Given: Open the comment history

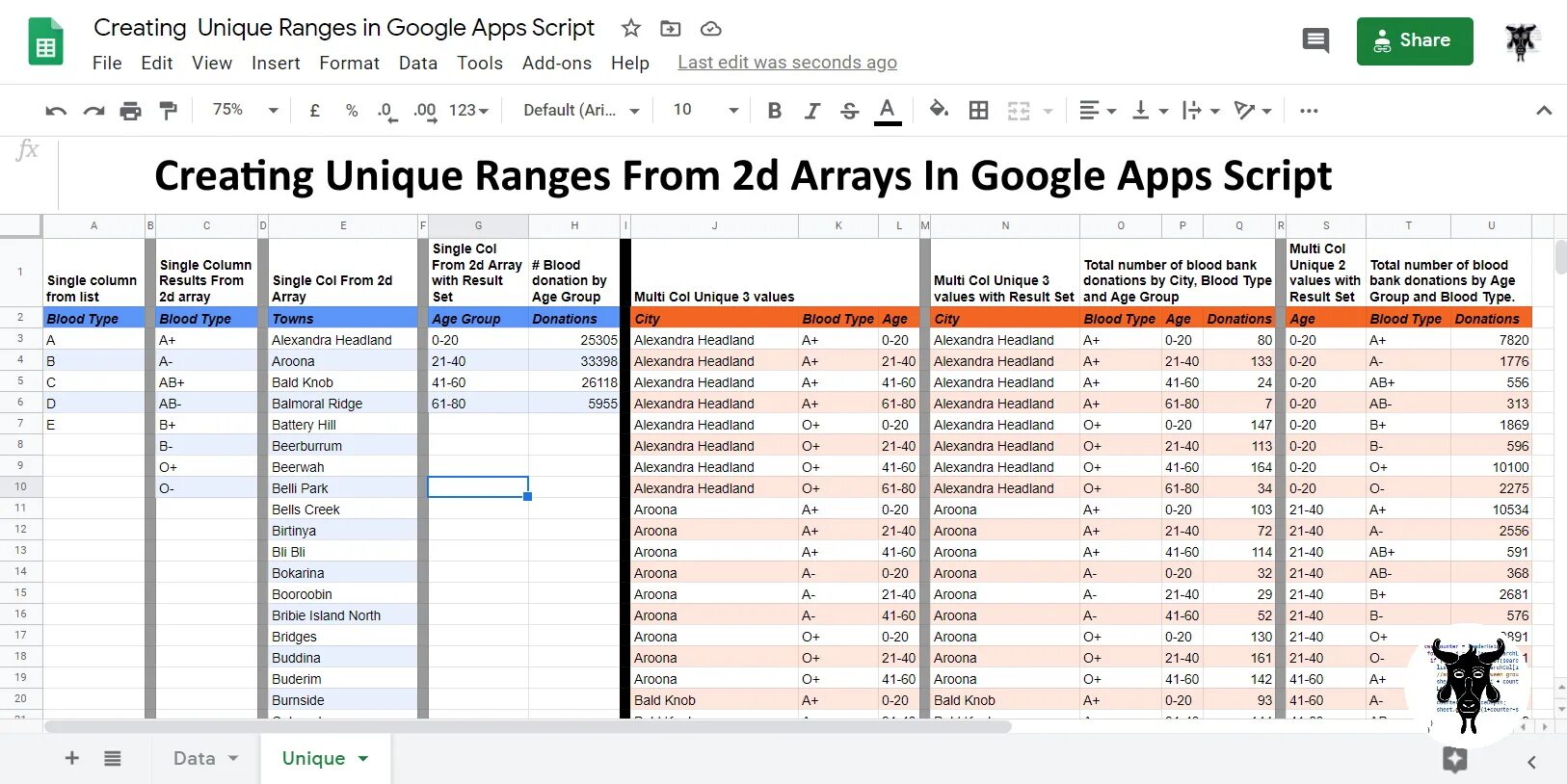Looking at the screenshot, I should click(1315, 40).
